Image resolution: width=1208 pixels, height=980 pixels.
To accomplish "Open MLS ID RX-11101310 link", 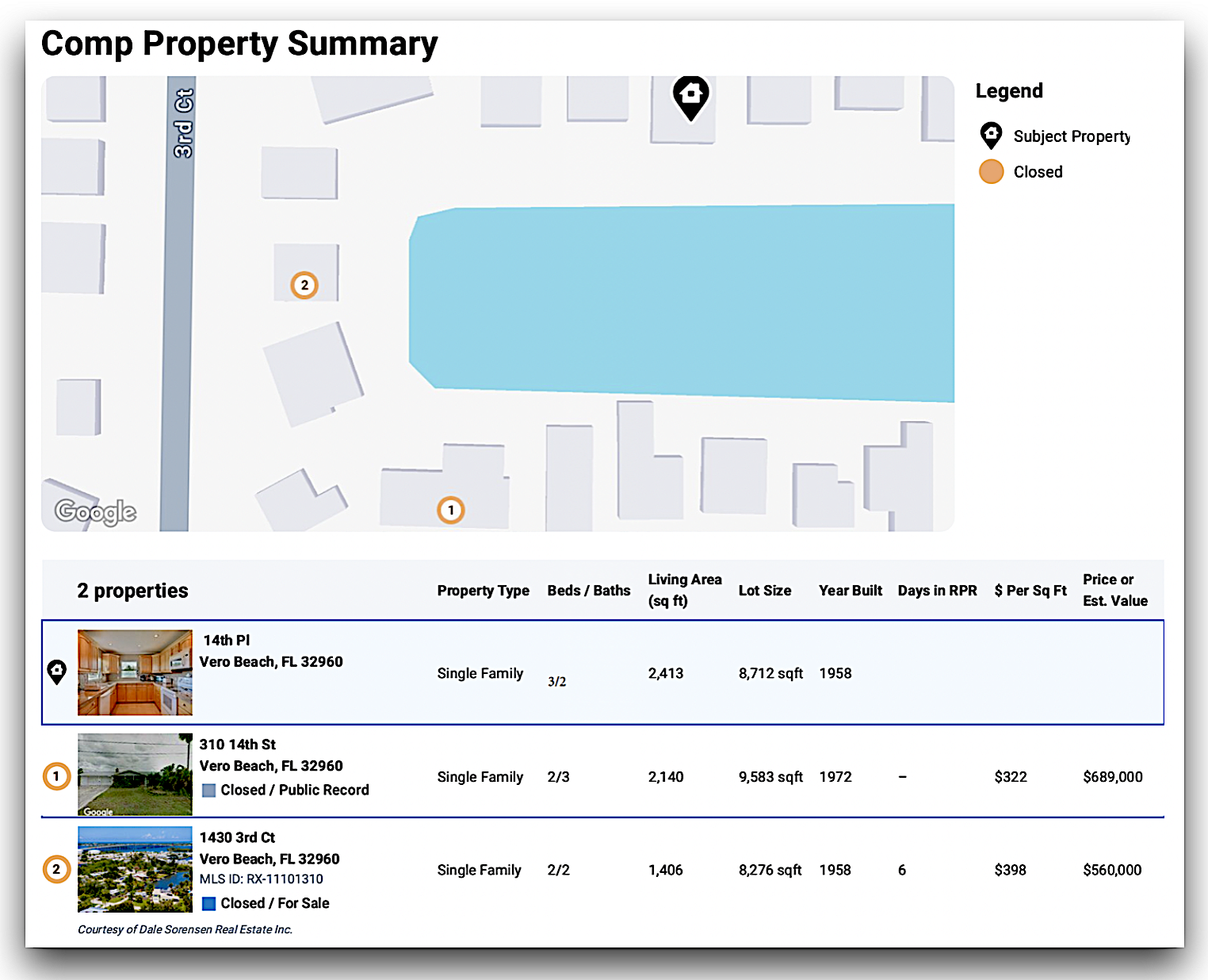I will (x=262, y=879).
